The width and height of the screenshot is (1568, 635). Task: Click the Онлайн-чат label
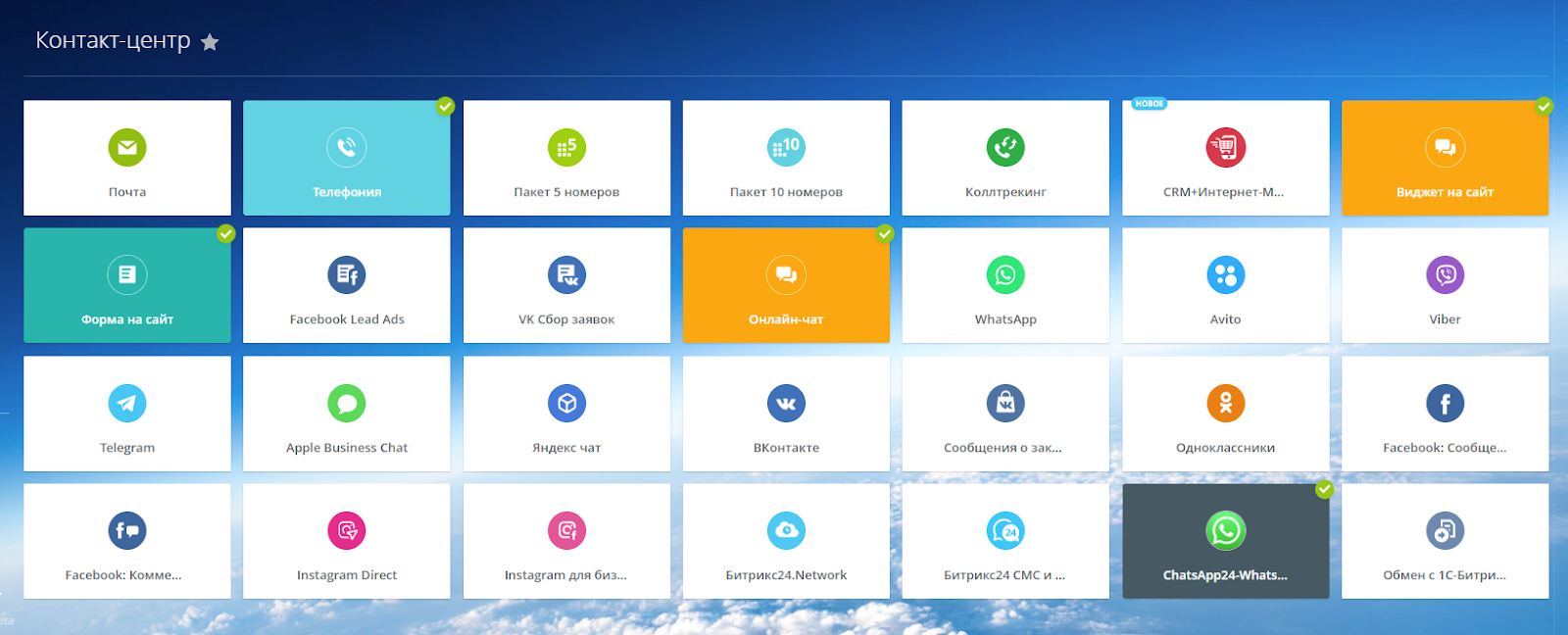(x=786, y=319)
